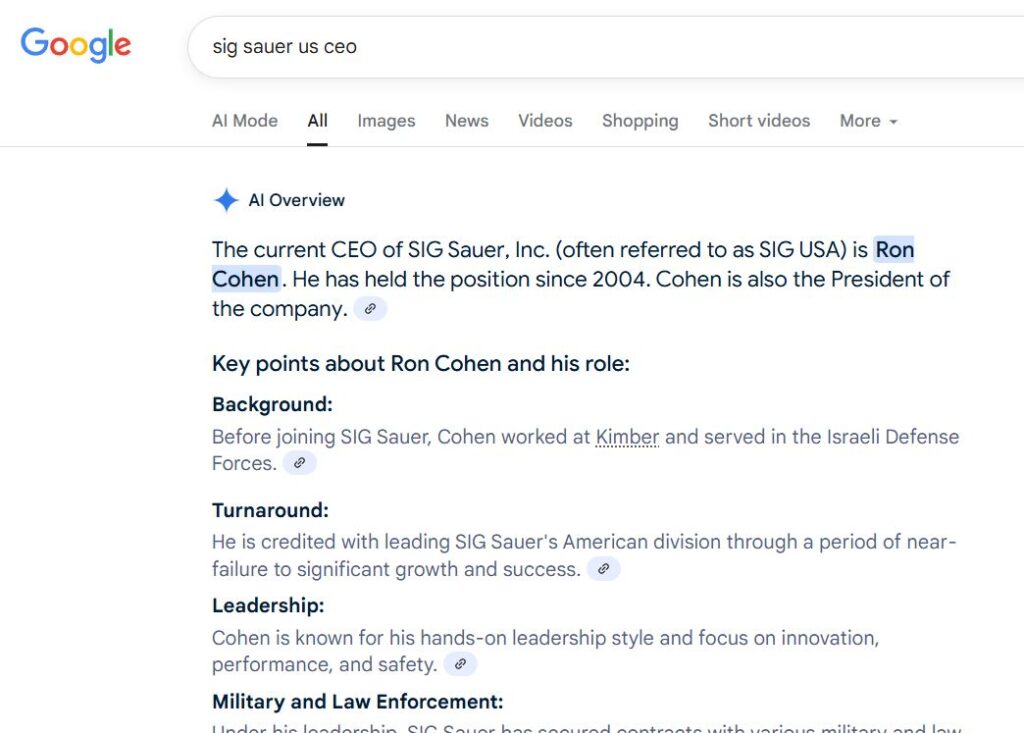Switch to AI Mode tab
This screenshot has height=733, width=1024.
pyautogui.click(x=245, y=121)
